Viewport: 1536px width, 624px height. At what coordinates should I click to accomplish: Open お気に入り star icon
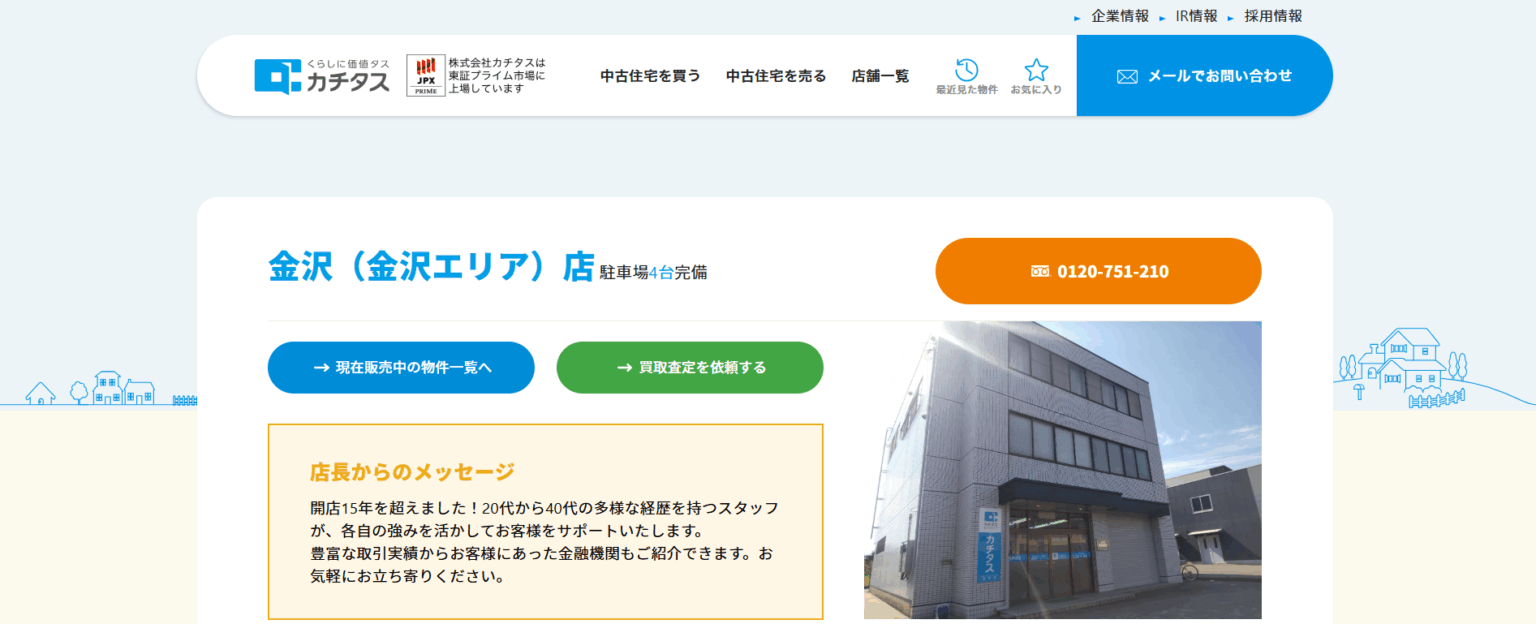(x=1036, y=70)
